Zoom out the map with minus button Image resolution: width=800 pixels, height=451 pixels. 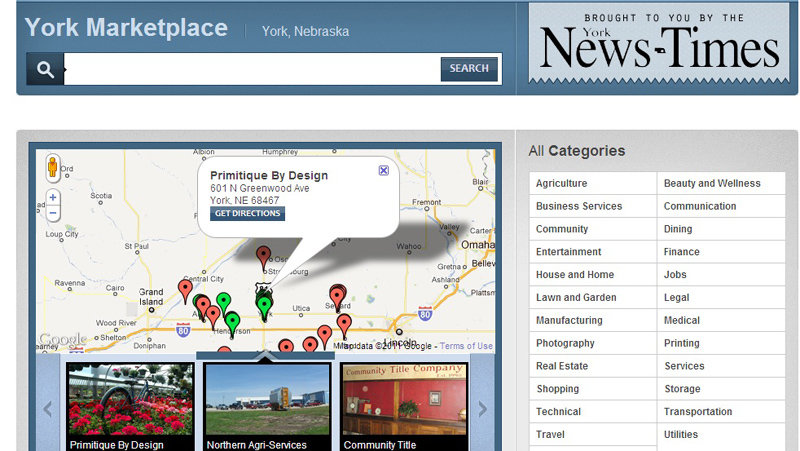point(53,213)
